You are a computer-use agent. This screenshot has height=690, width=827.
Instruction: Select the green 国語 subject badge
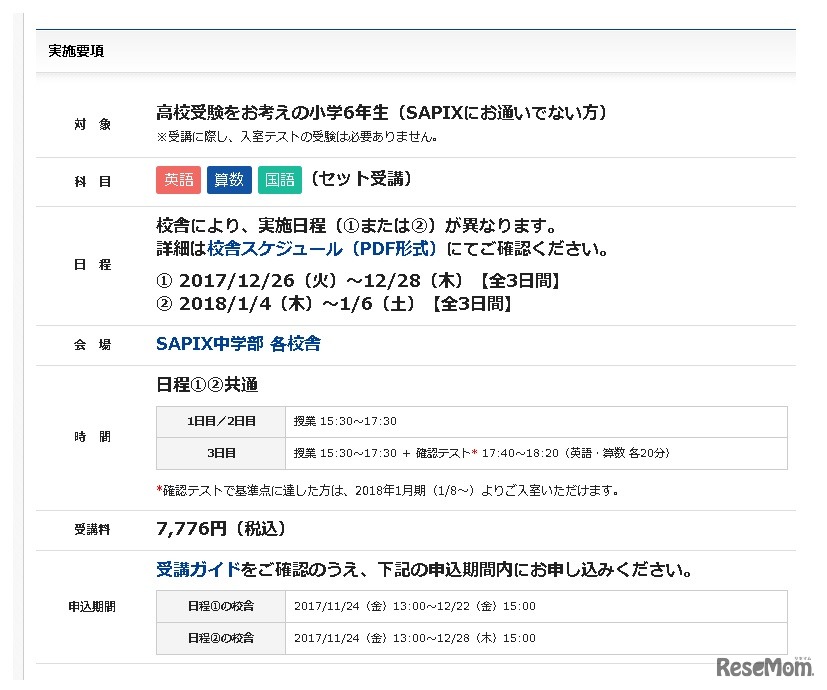pos(279,180)
